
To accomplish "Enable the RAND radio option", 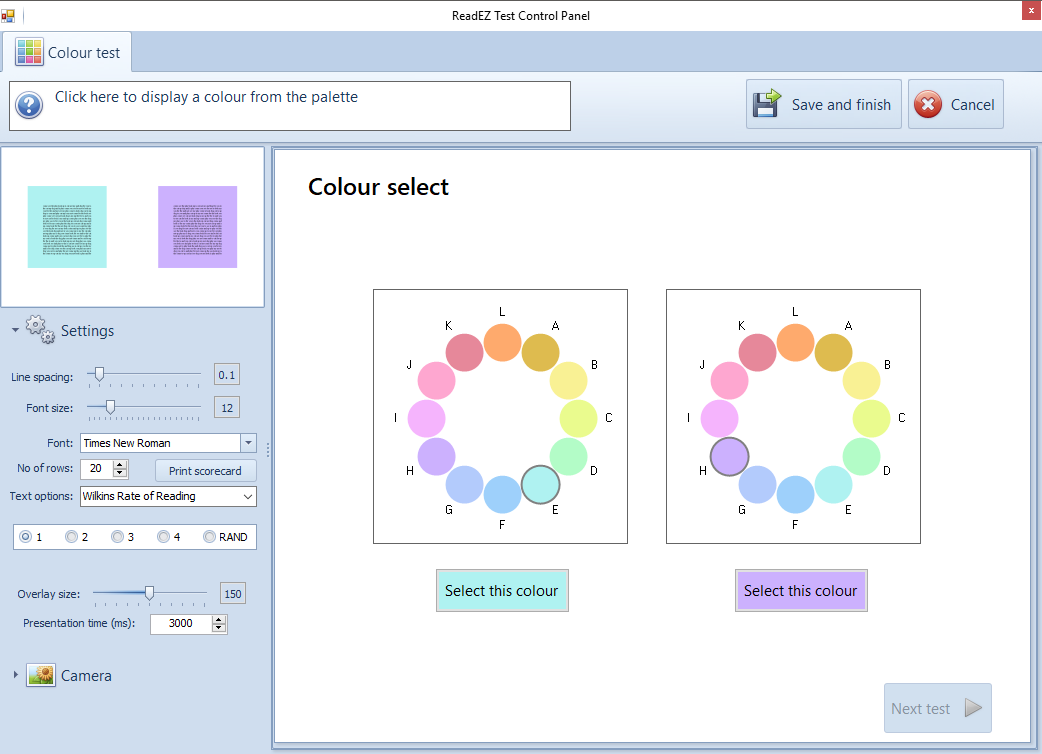I will tap(209, 537).
